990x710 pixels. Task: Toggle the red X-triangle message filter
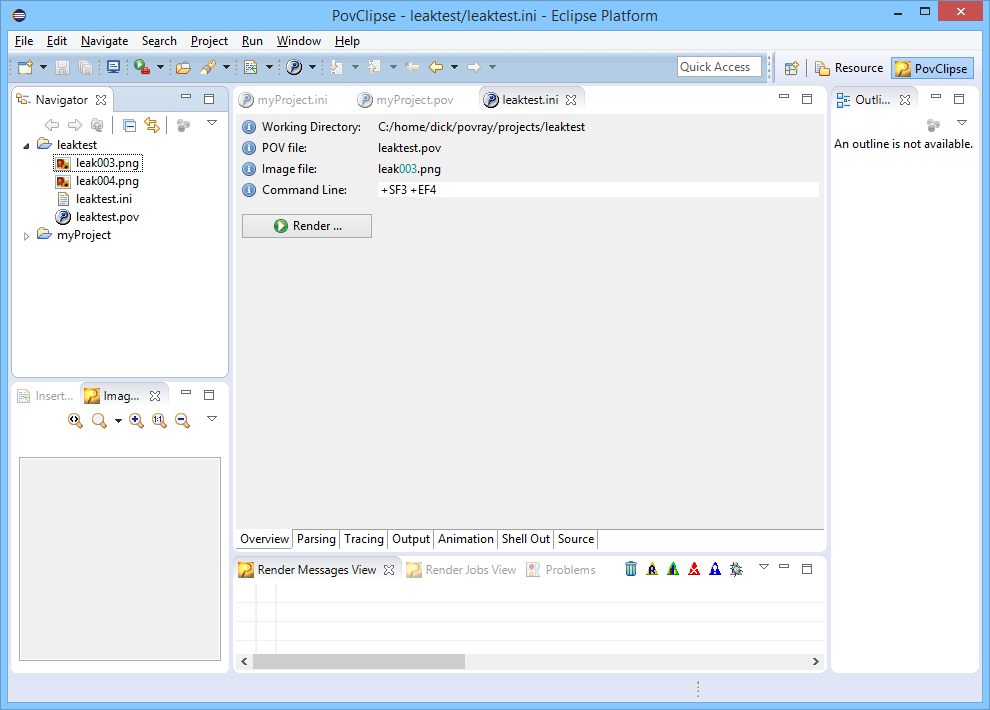694,569
